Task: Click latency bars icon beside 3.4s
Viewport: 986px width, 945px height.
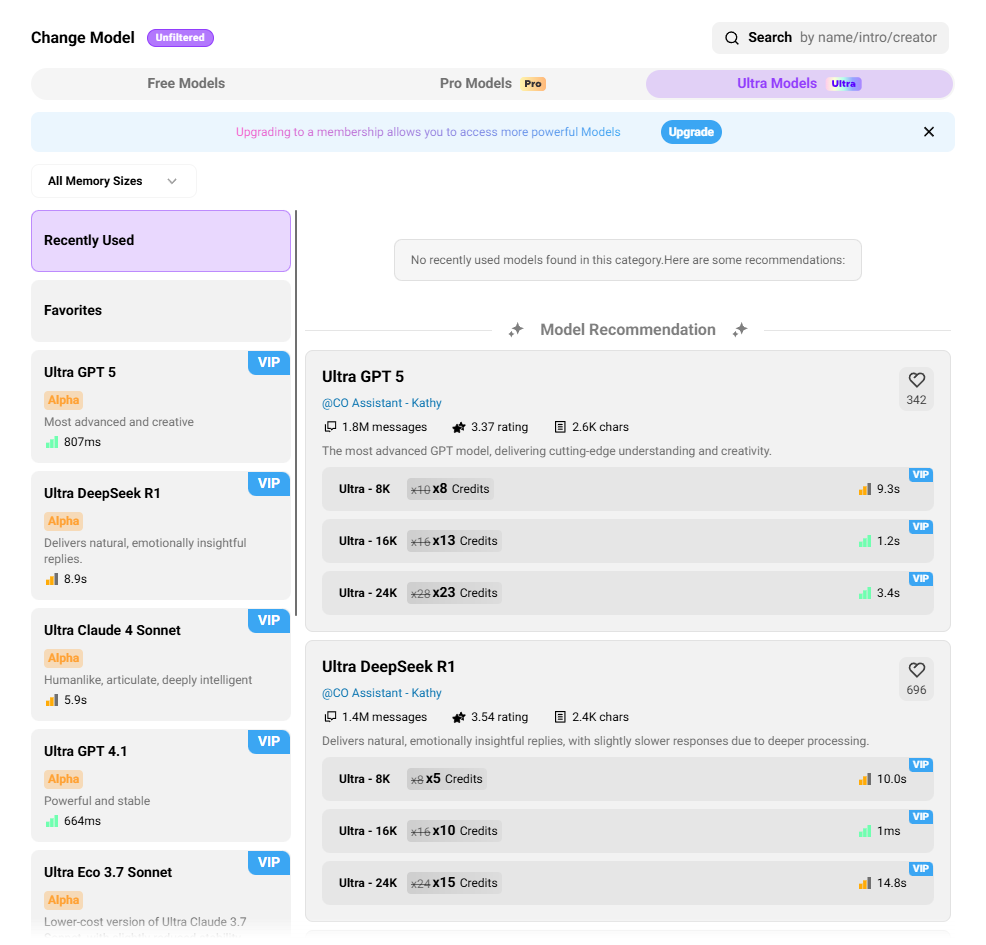Action: click(865, 593)
